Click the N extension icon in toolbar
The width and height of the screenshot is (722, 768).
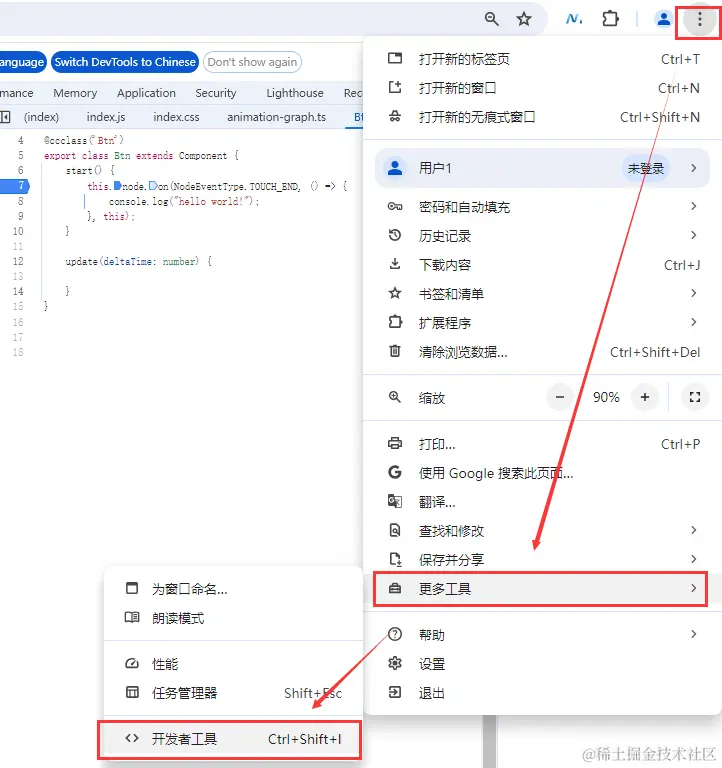coord(574,19)
